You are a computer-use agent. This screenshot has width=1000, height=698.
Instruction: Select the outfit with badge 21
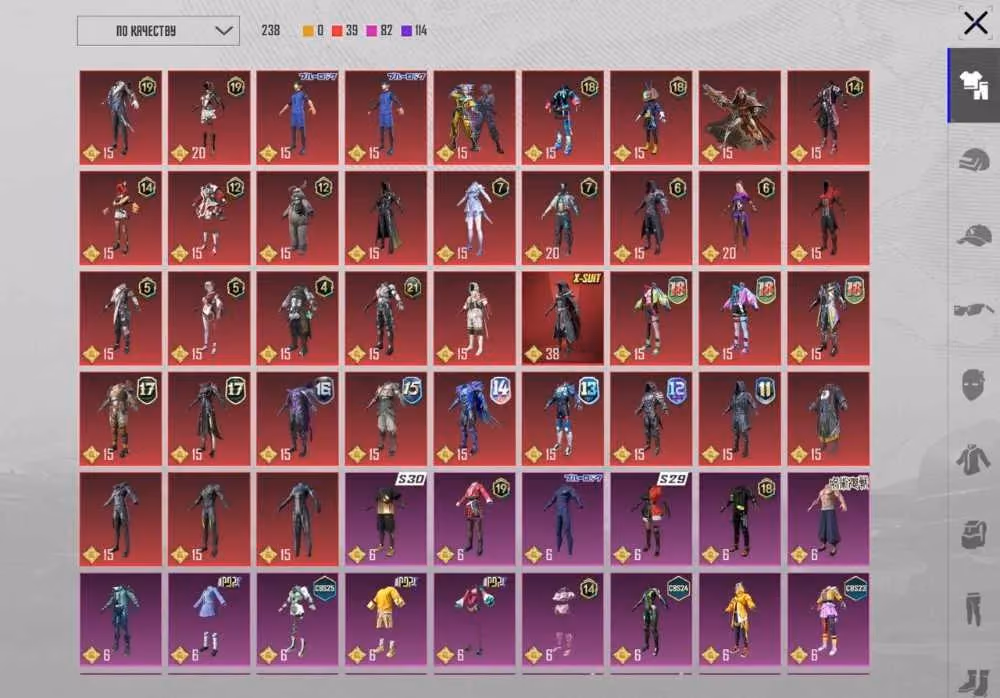[386, 318]
